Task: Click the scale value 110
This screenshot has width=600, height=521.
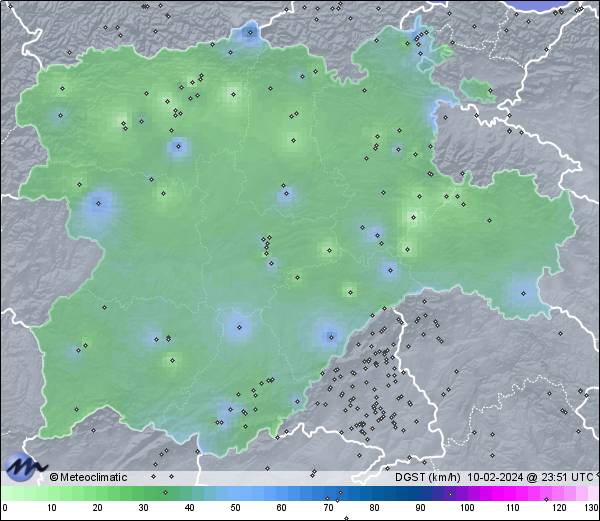Action: [513, 508]
